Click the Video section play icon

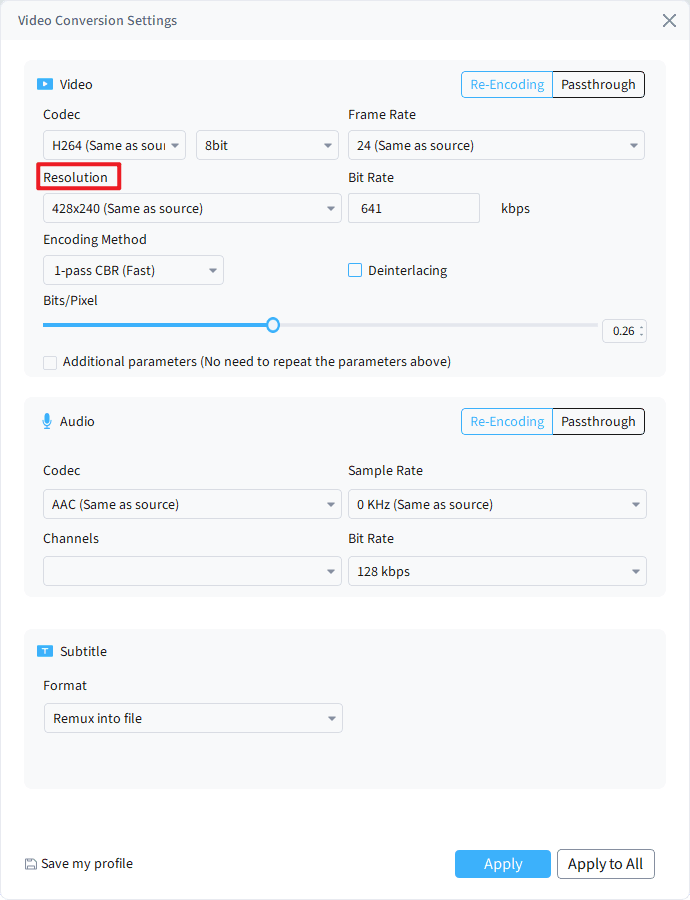pyautogui.click(x=46, y=84)
